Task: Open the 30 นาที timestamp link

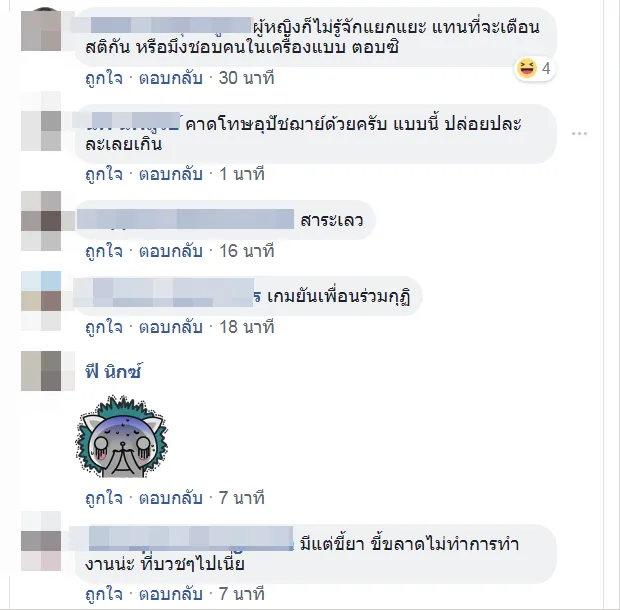Action: coord(246,78)
